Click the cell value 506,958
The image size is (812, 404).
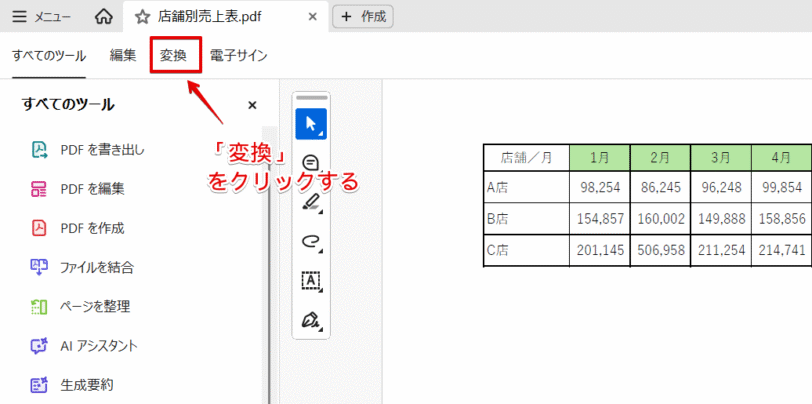coord(661,250)
